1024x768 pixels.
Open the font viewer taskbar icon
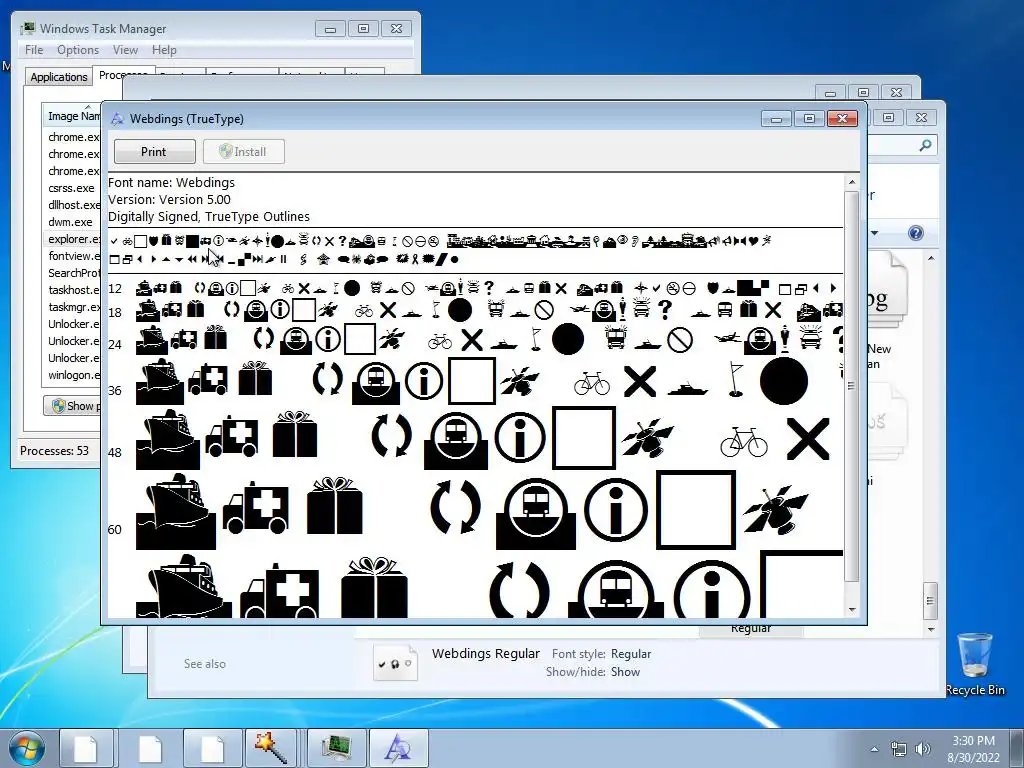398,748
